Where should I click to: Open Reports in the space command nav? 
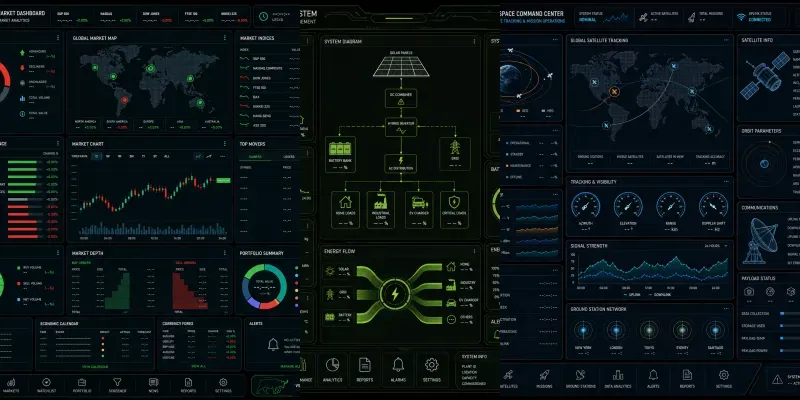coord(687,380)
